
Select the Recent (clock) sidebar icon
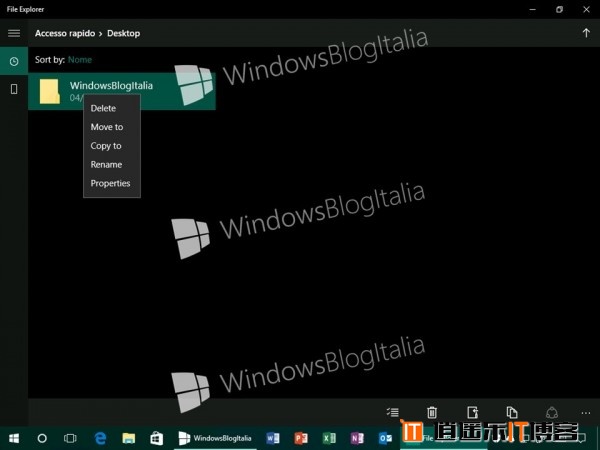point(14,61)
